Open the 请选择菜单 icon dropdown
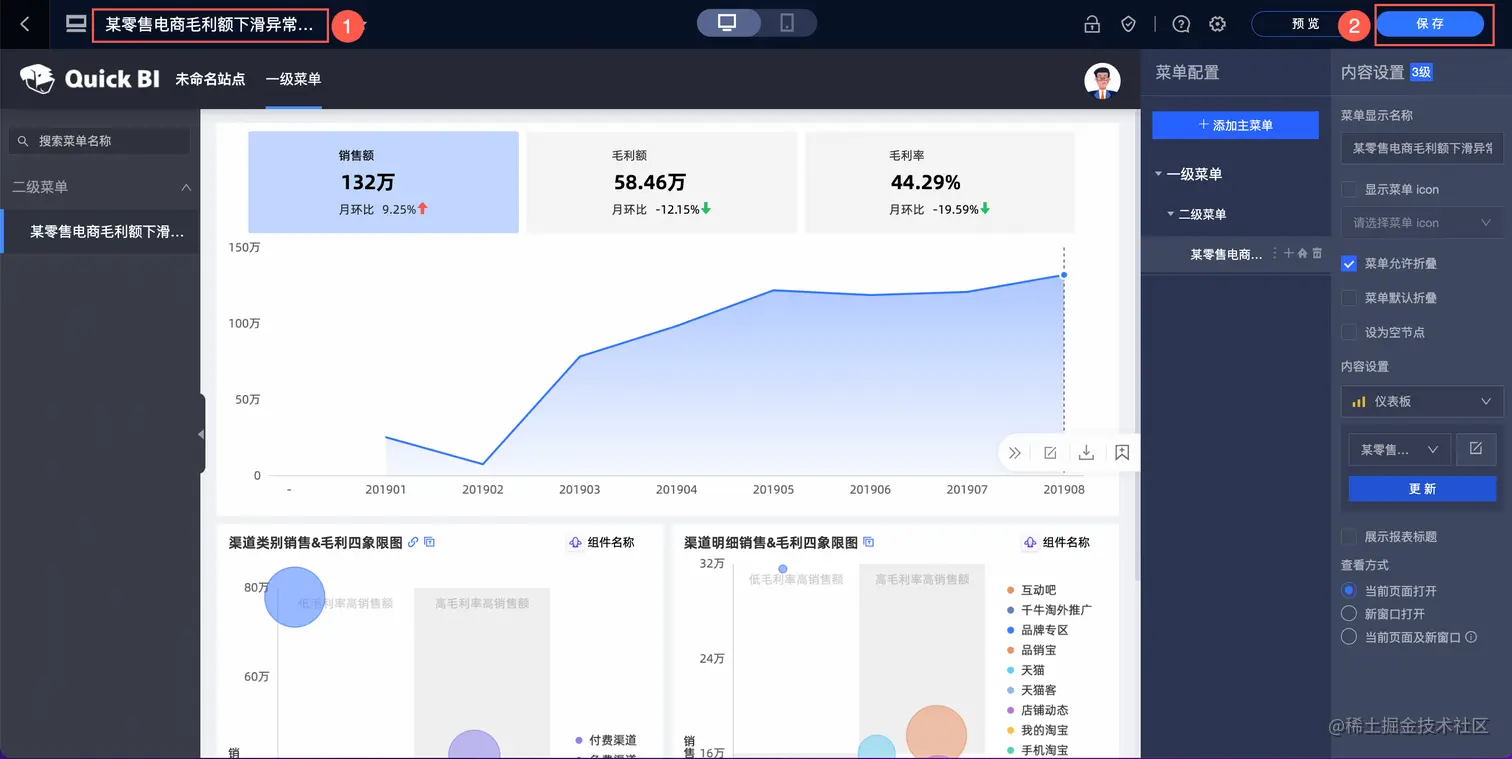 [x=1422, y=222]
